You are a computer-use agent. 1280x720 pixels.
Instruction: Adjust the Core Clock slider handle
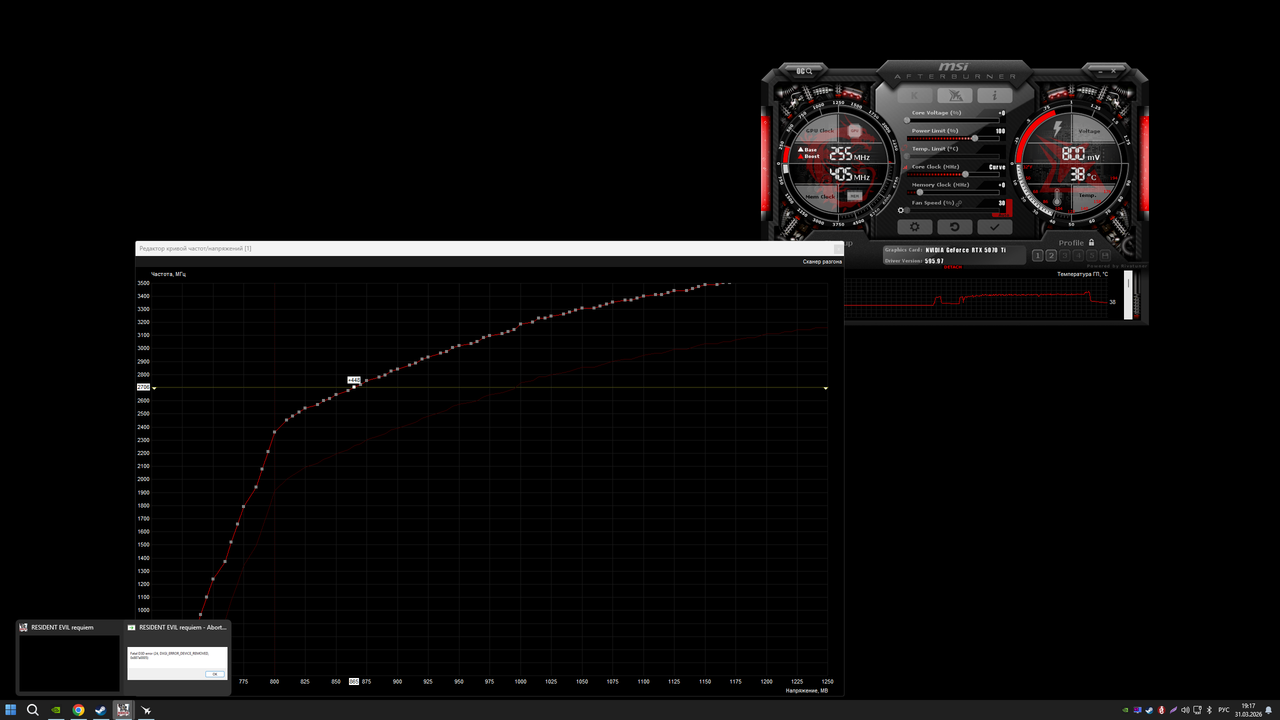coord(965,174)
